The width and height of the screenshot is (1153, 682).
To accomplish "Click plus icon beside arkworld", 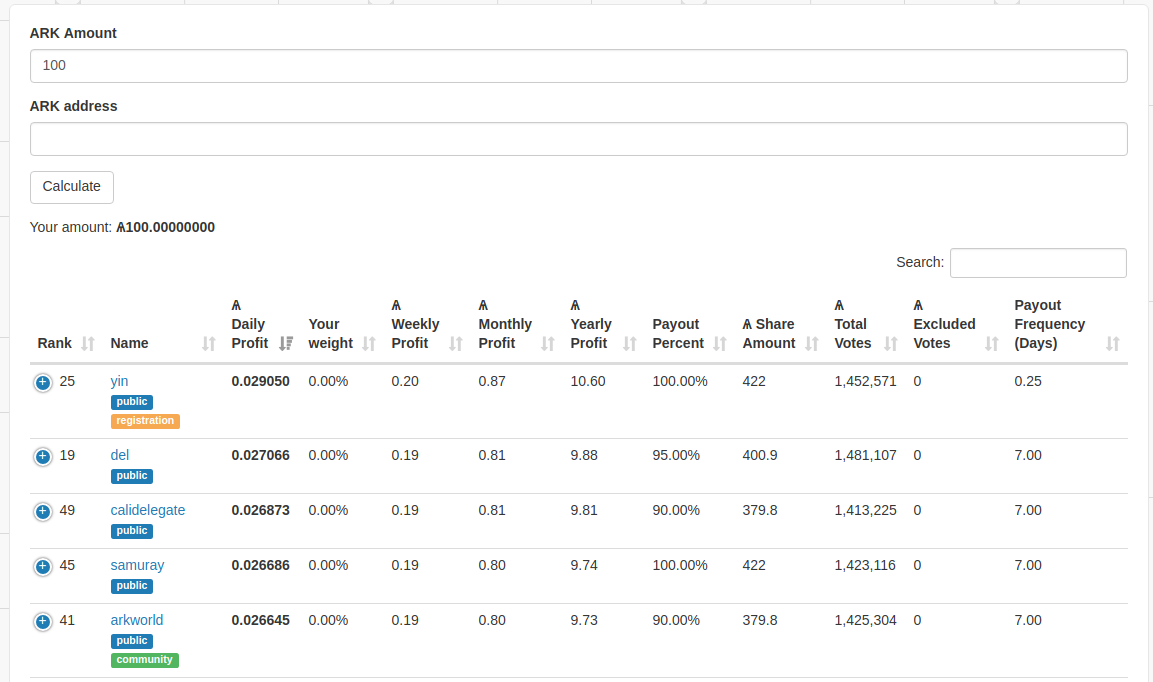I will coord(43,622).
